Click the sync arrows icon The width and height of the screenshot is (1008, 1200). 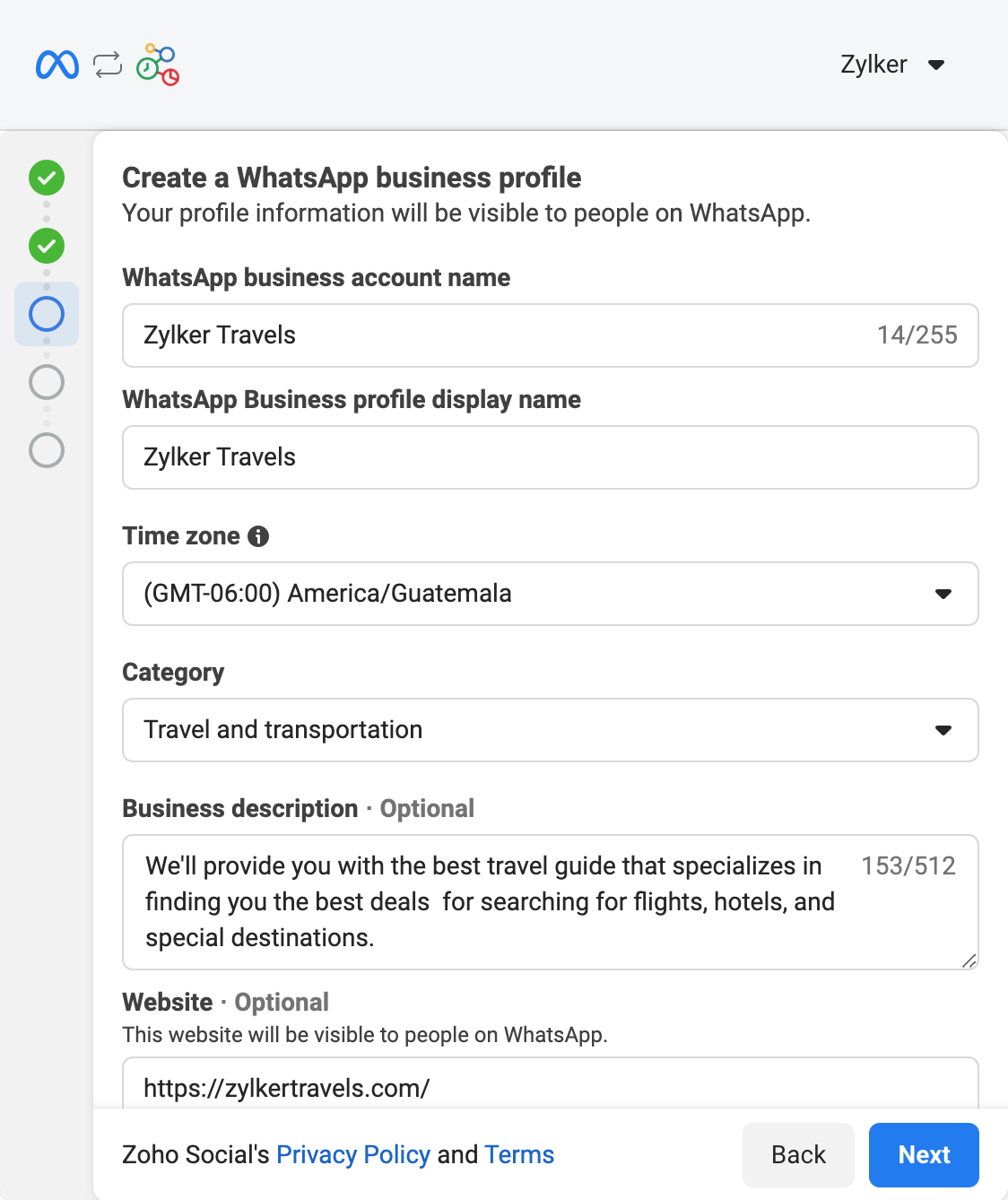coord(108,65)
